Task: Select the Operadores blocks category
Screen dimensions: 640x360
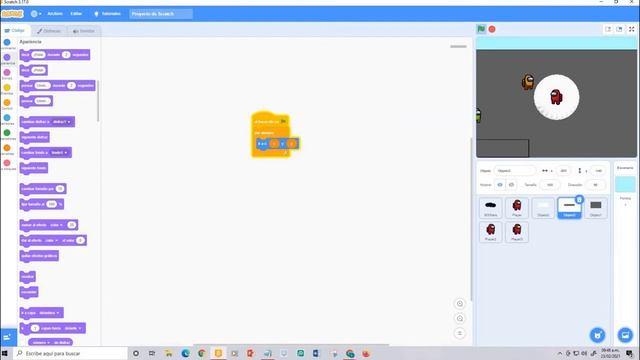Action: (x=7, y=135)
